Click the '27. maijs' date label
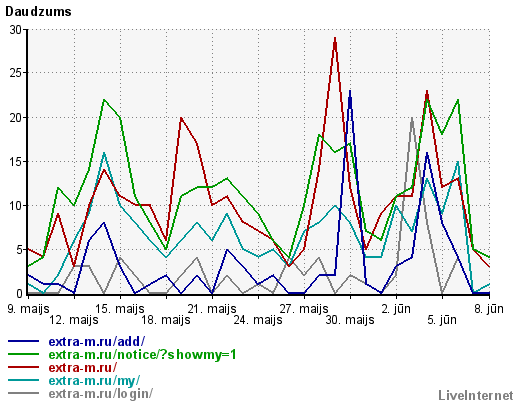This screenshot has height=405, width=520. (304, 309)
